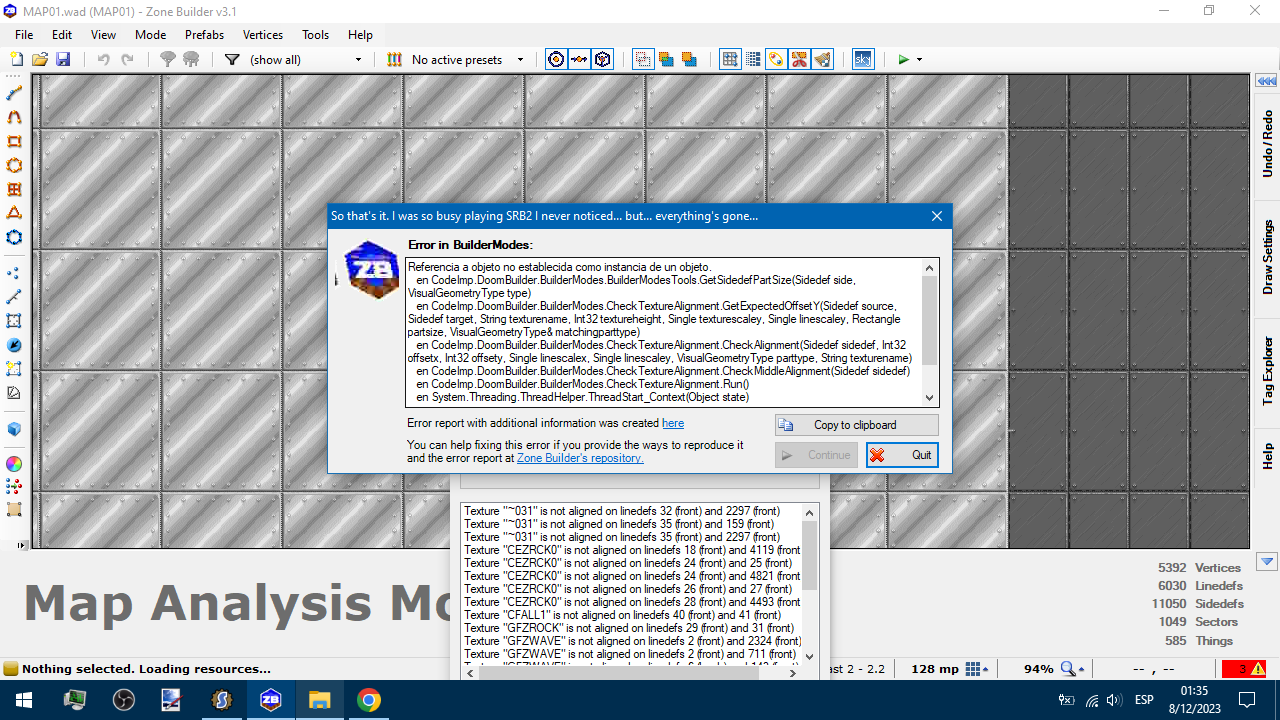
Task: Toggle the blue-orange overlapping squares button
Action: 689,60
